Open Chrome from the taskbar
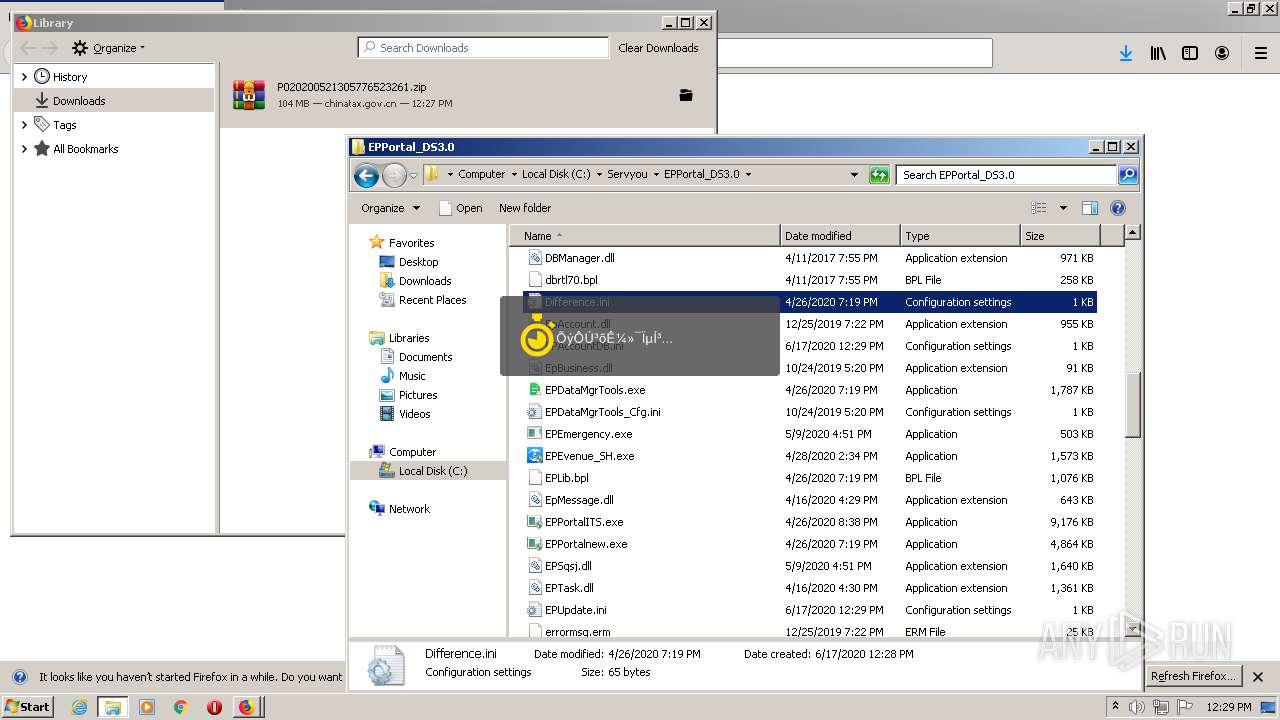This screenshot has height=720, width=1280. click(x=181, y=707)
